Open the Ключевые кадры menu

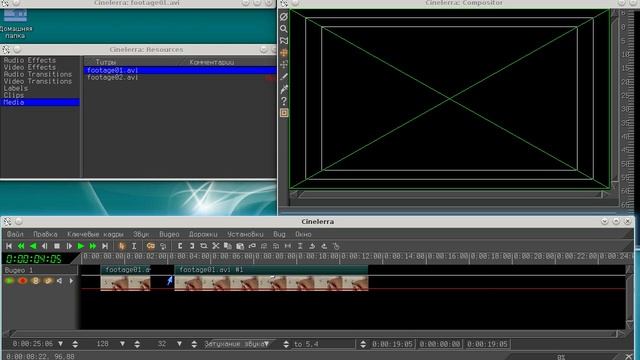[96, 234]
